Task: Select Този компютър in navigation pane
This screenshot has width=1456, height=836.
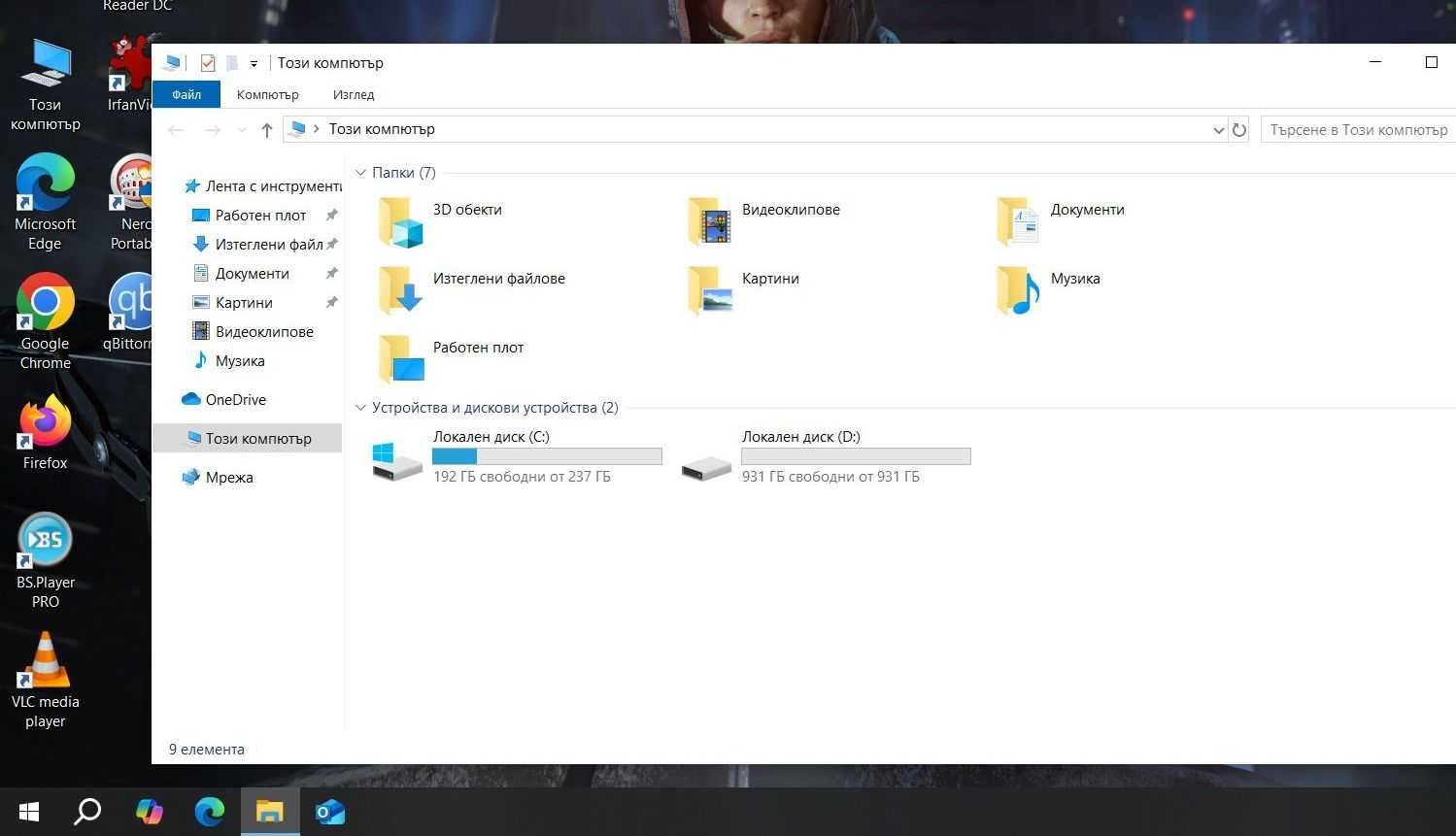Action: pyautogui.click(x=248, y=438)
